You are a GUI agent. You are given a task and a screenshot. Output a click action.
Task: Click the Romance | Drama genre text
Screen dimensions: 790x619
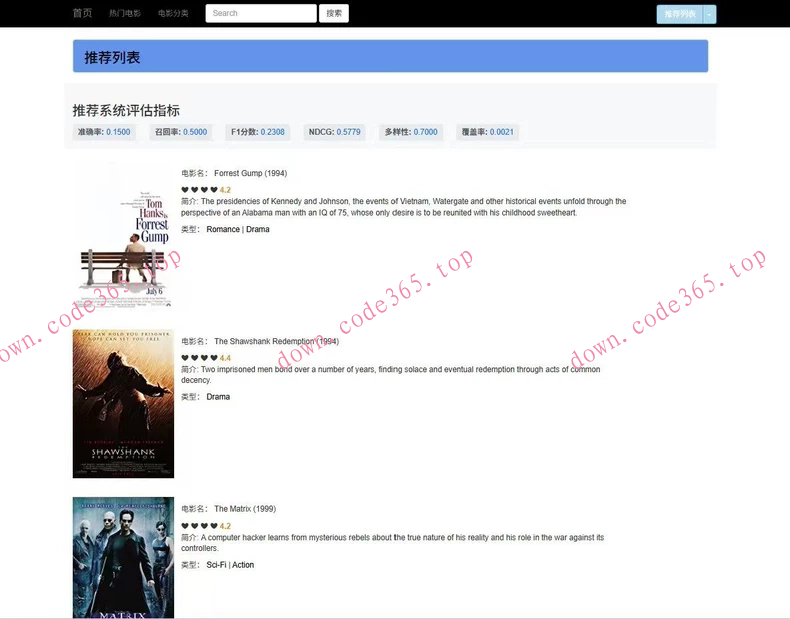point(238,229)
